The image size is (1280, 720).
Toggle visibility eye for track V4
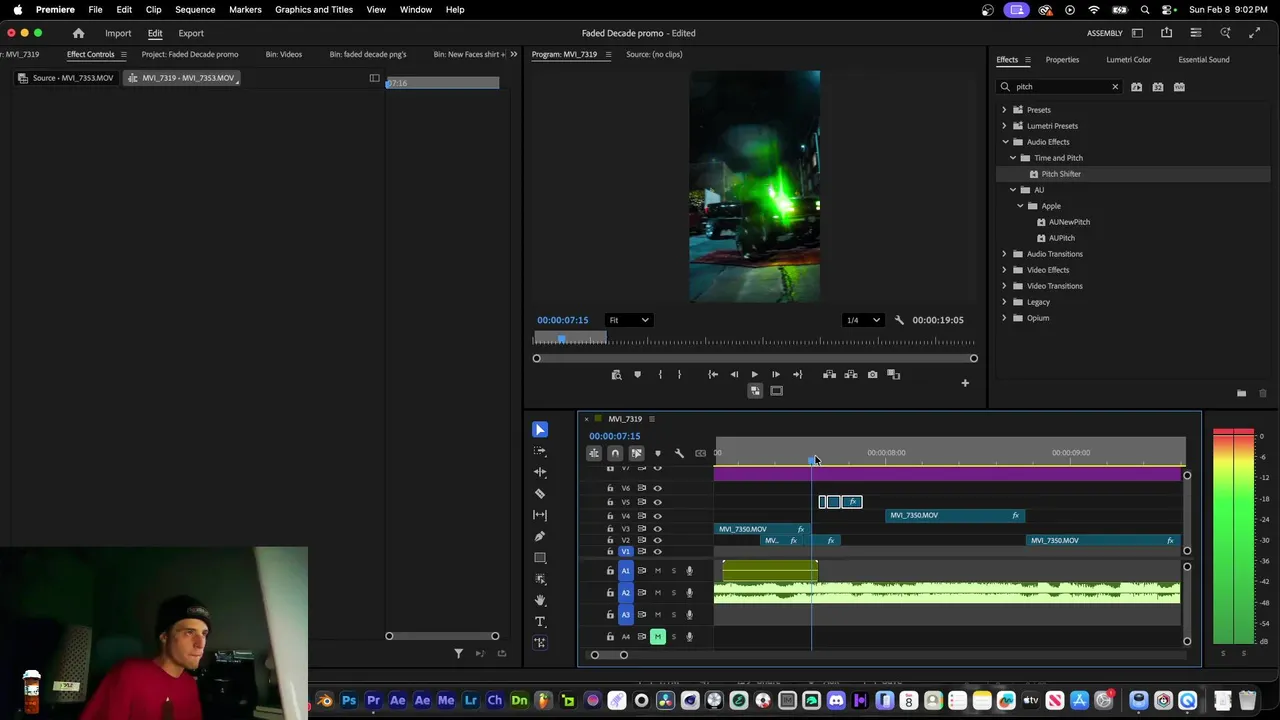tap(657, 516)
